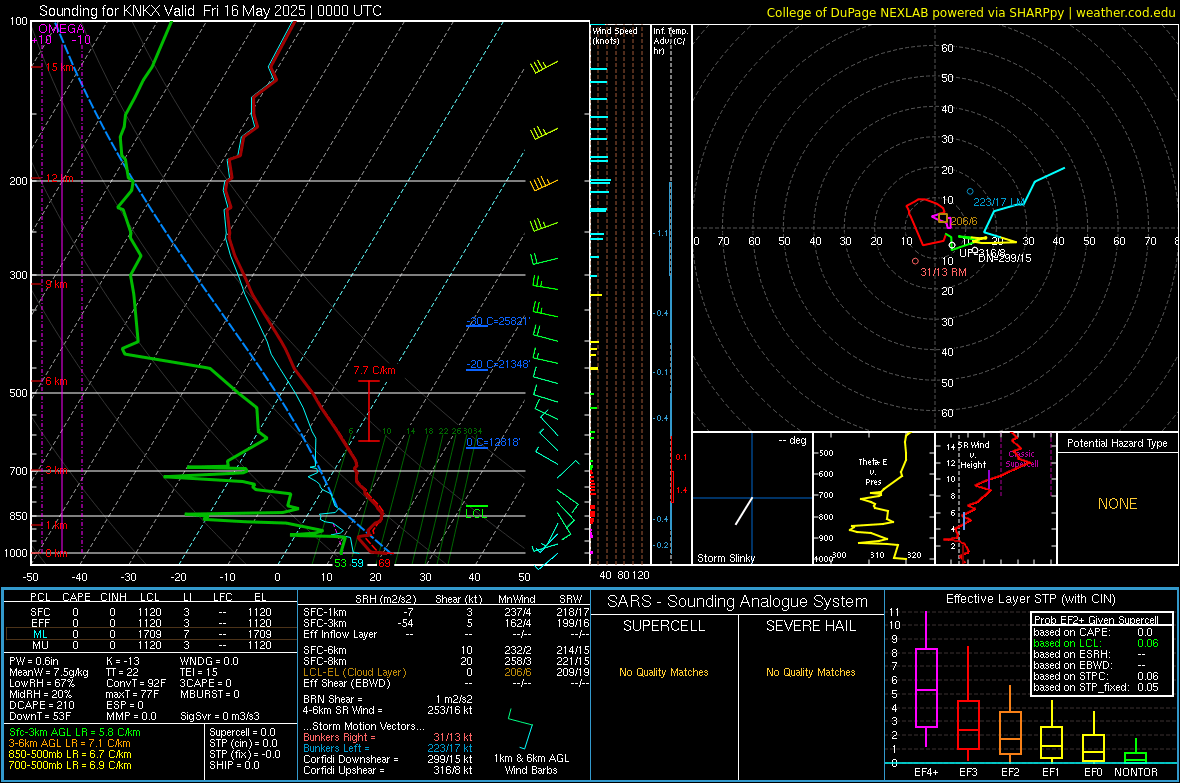Screen dimensions: 1180x783
Task: Click the 'Theta-E v. Pres' inset label
Action: [x=873, y=471]
